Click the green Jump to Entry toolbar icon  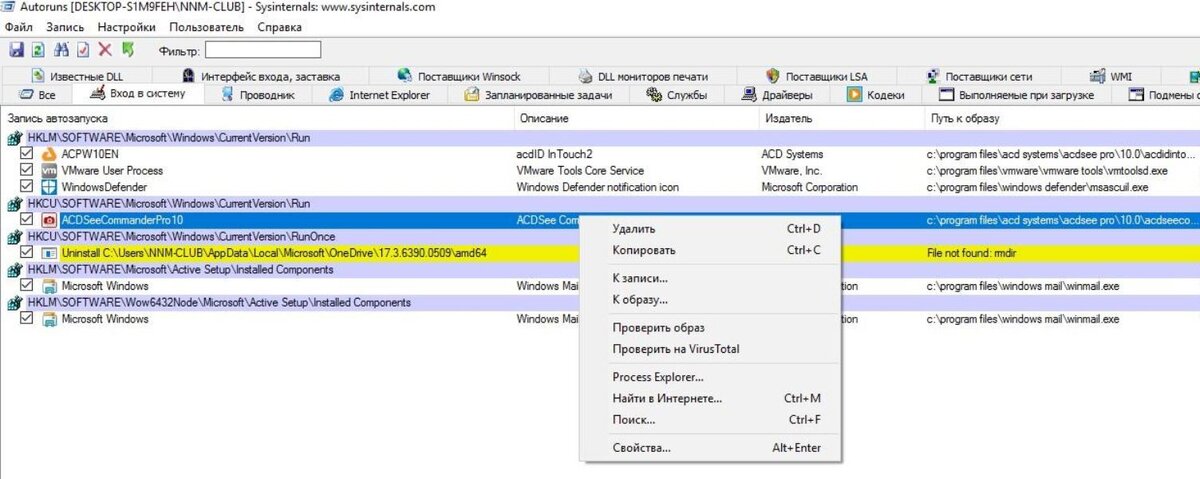pos(128,49)
